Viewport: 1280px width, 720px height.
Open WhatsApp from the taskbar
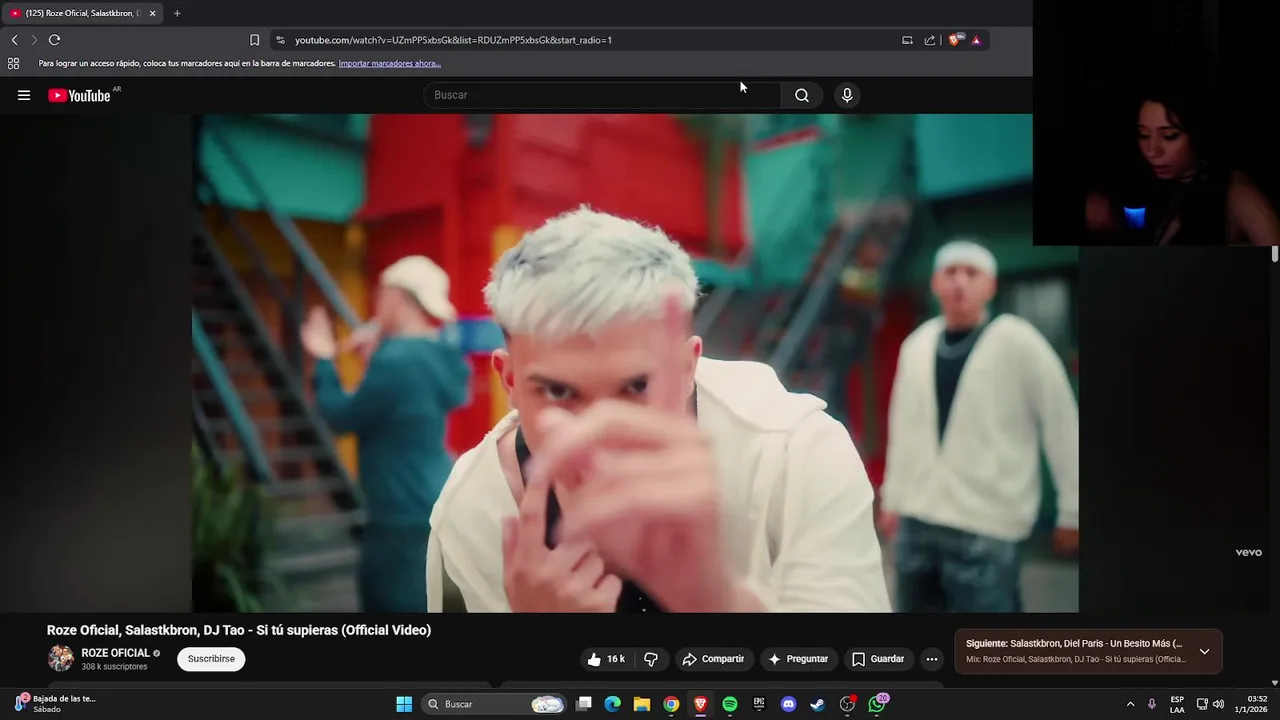877,704
